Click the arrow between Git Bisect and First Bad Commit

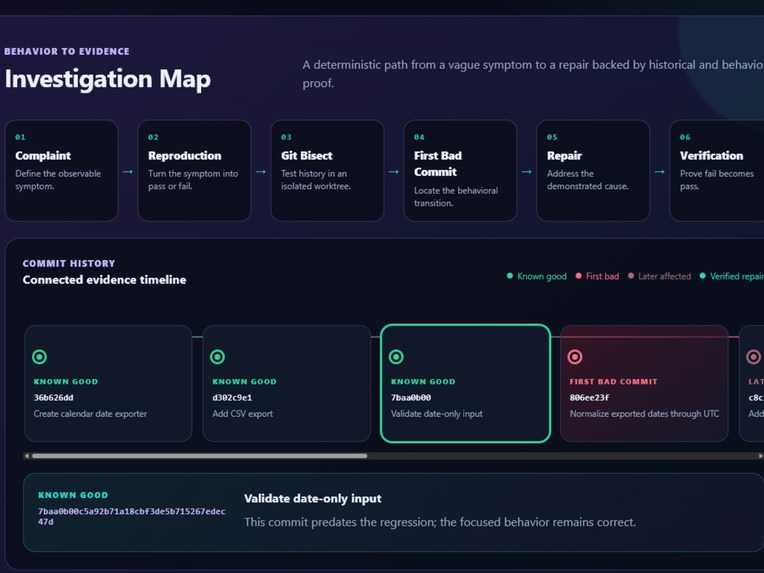pyautogui.click(x=394, y=172)
